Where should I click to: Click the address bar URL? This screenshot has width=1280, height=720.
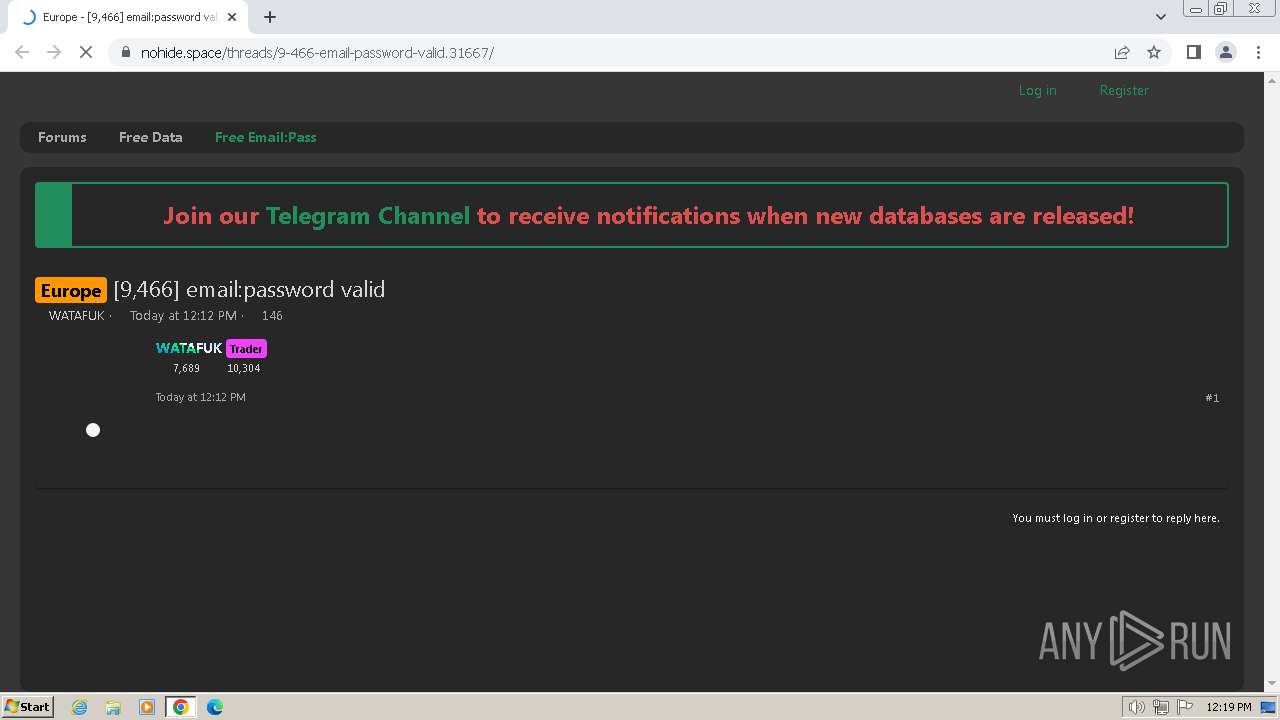(x=317, y=53)
